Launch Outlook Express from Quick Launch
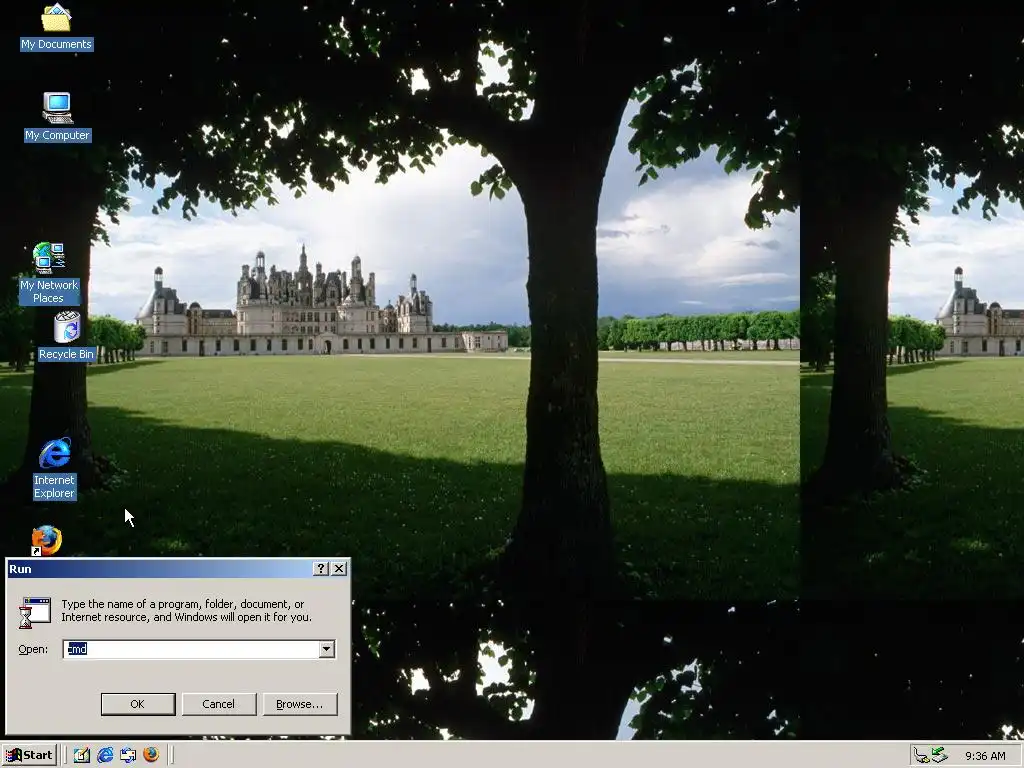The height and width of the screenshot is (768, 1024). tap(128, 756)
